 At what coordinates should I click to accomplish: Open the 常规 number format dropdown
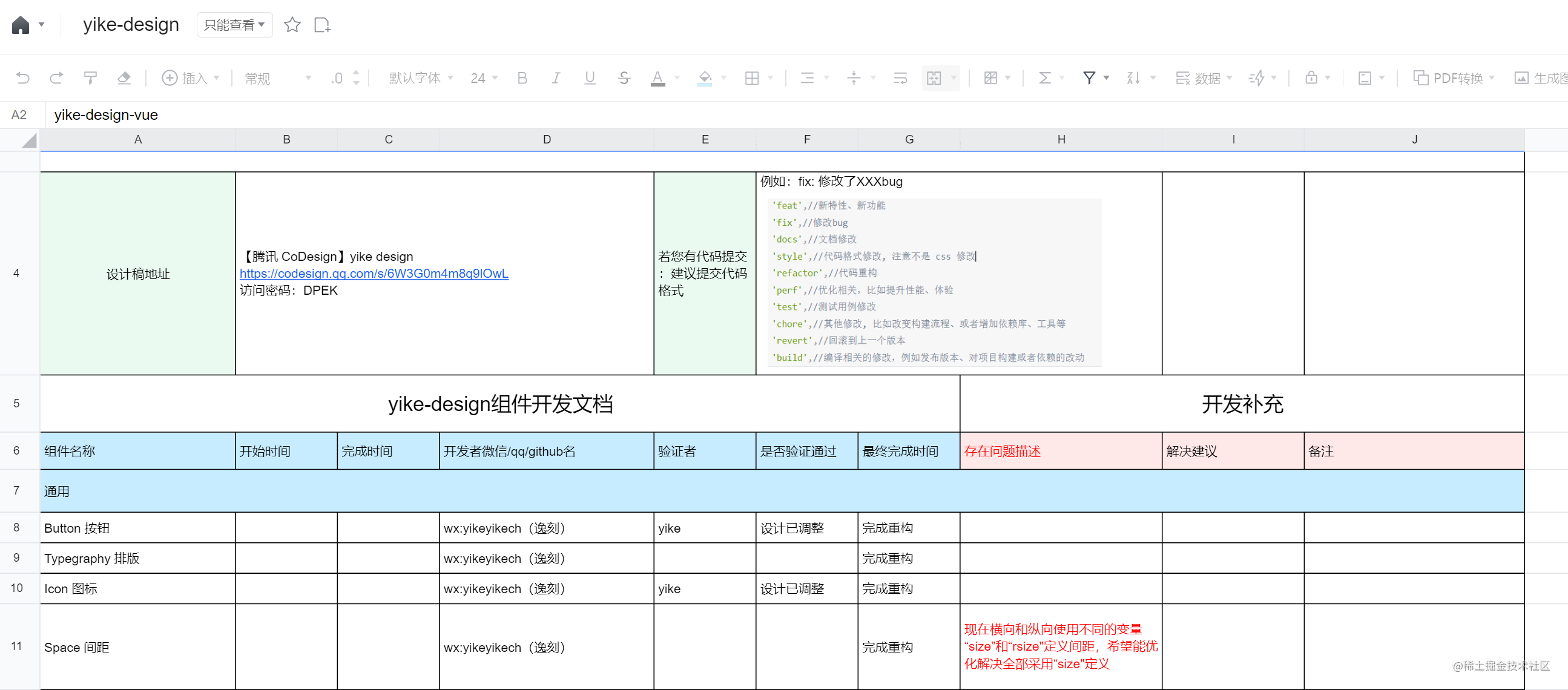[277, 78]
